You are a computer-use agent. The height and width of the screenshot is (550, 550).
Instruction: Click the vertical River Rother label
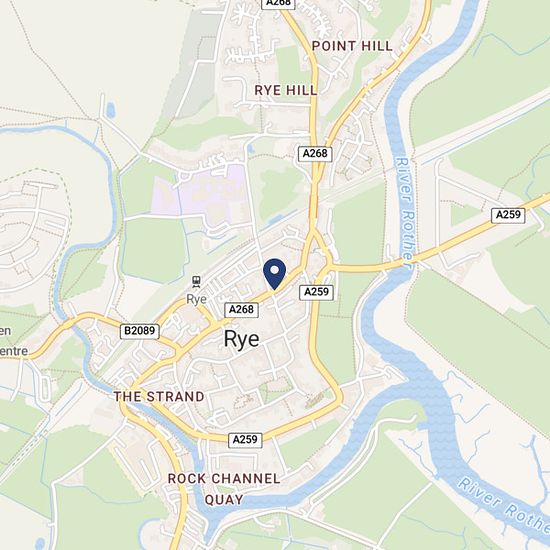click(x=406, y=213)
